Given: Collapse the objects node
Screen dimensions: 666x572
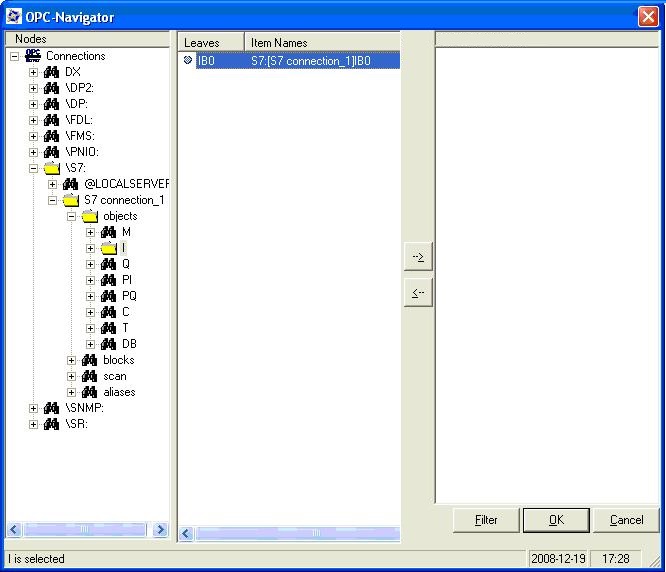Looking at the screenshot, I should [x=71, y=216].
